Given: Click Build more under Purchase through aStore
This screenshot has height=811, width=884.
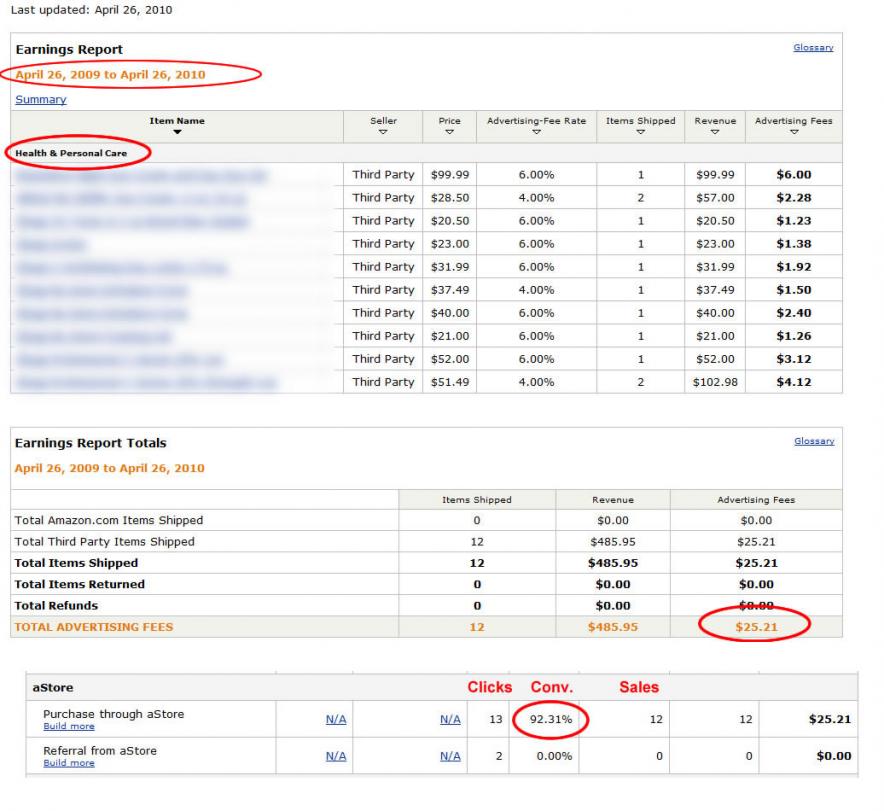Looking at the screenshot, I should click(69, 726).
